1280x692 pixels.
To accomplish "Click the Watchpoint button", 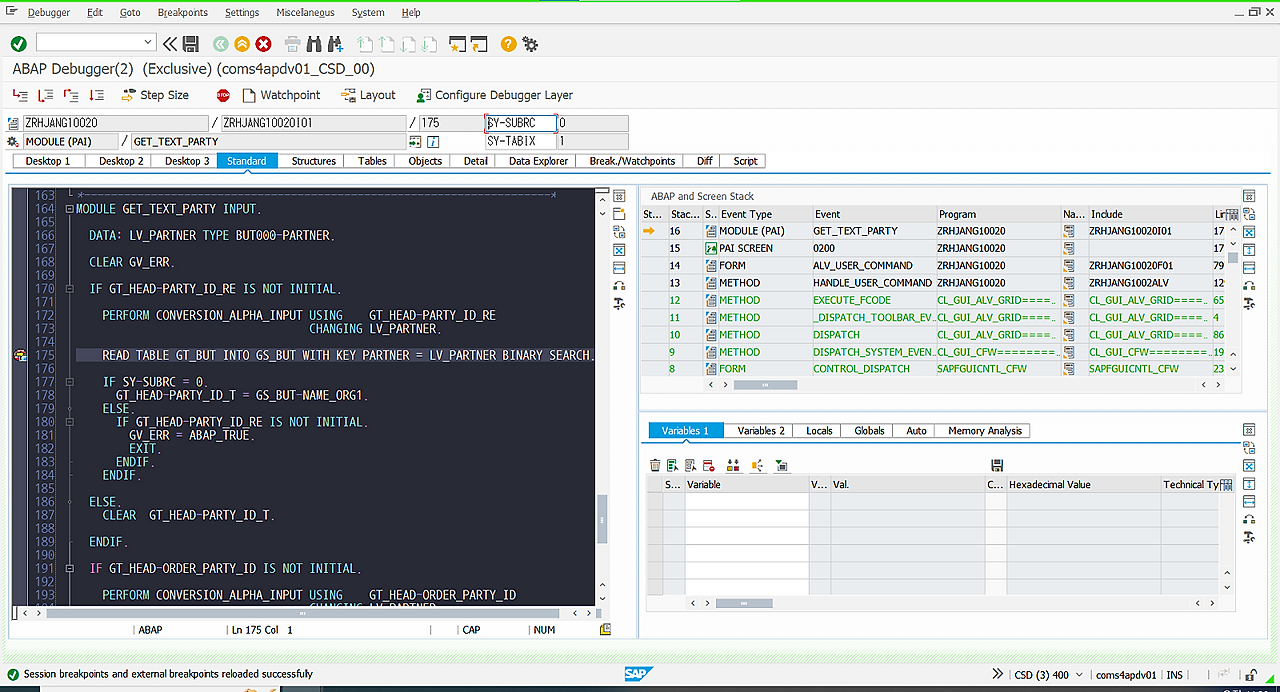I will pyautogui.click(x=281, y=95).
